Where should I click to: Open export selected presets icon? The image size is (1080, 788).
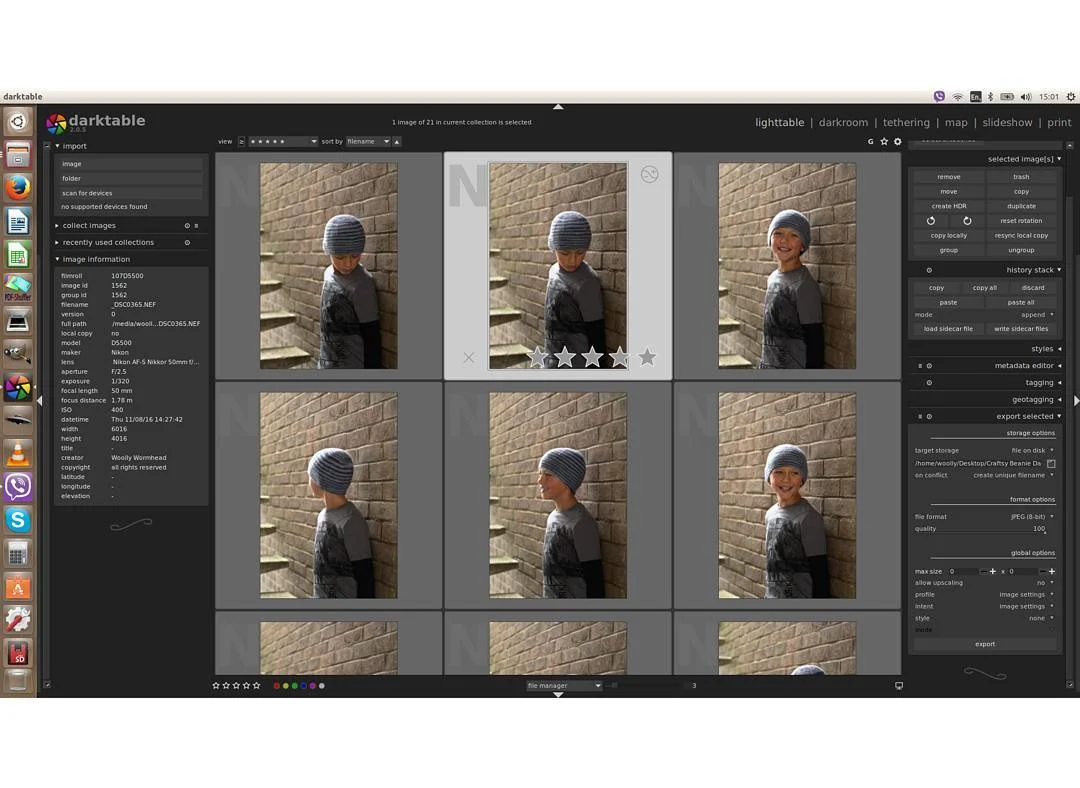point(920,417)
